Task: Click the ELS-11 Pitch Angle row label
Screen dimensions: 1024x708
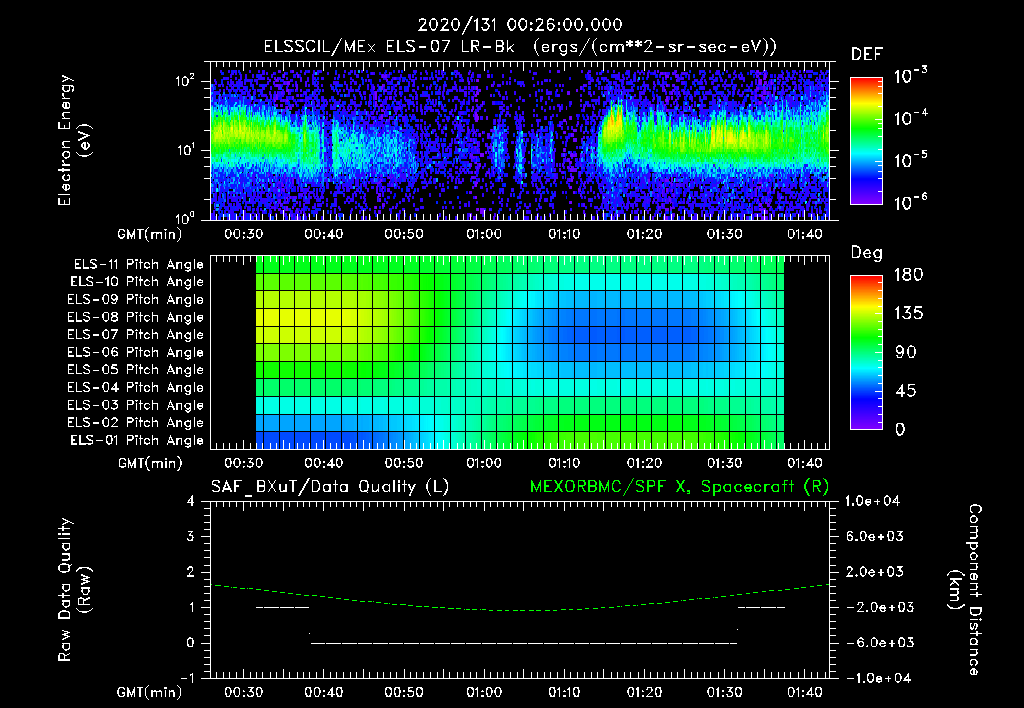Action: tap(138, 265)
